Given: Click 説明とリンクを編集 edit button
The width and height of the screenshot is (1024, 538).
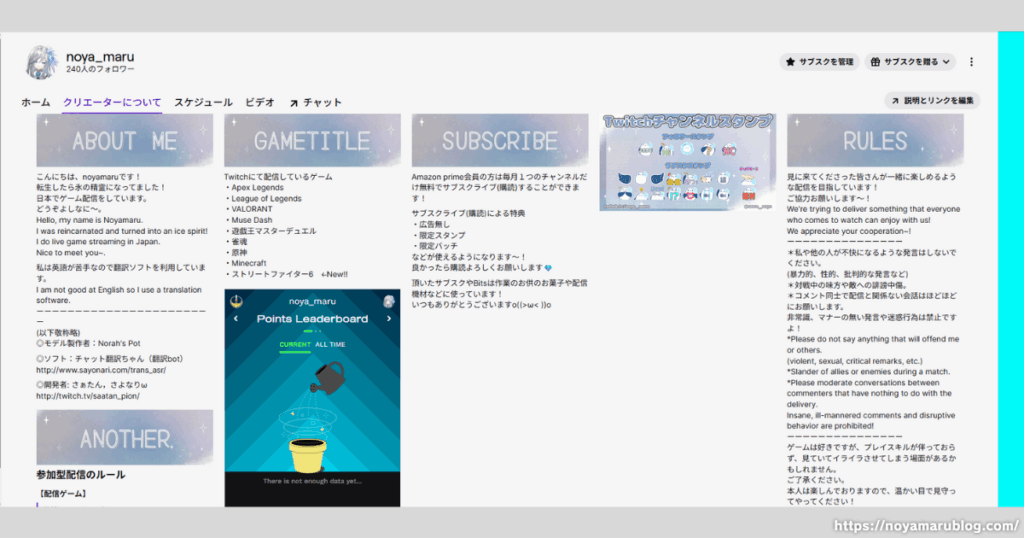Looking at the screenshot, I should [x=932, y=101].
